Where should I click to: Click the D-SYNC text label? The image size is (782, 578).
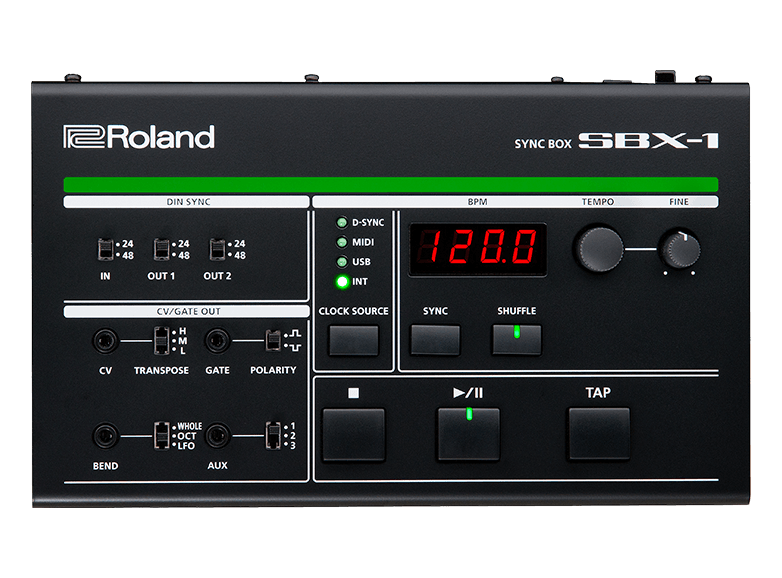tap(368, 223)
